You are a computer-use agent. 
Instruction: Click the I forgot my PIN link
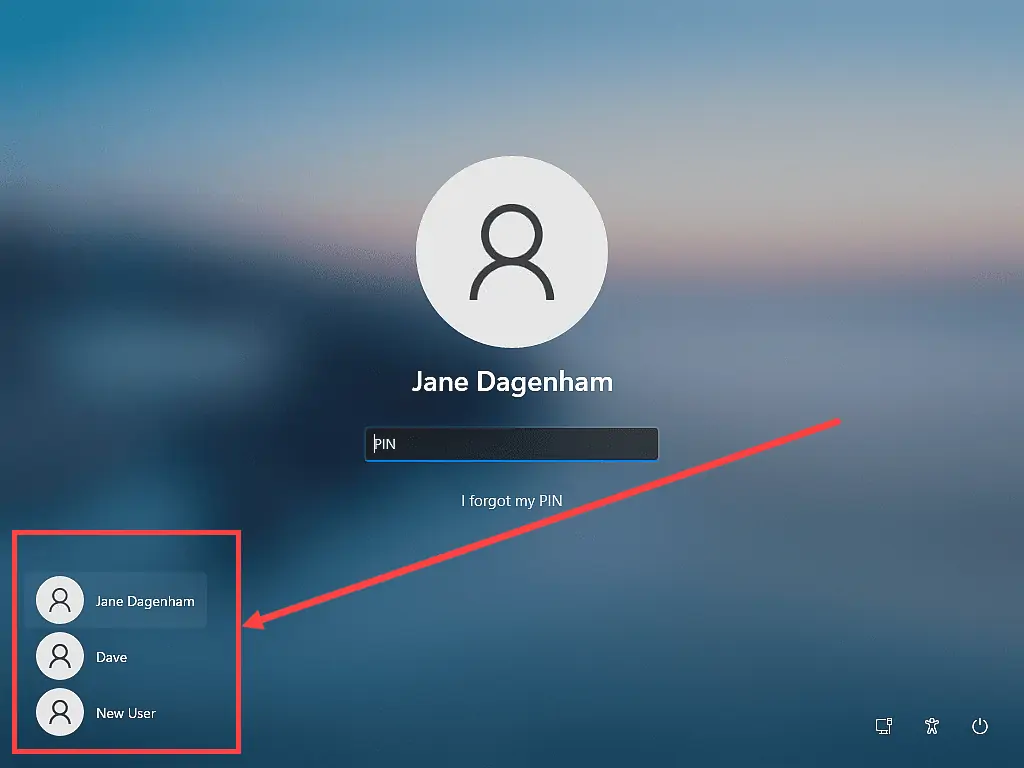[511, 500]
